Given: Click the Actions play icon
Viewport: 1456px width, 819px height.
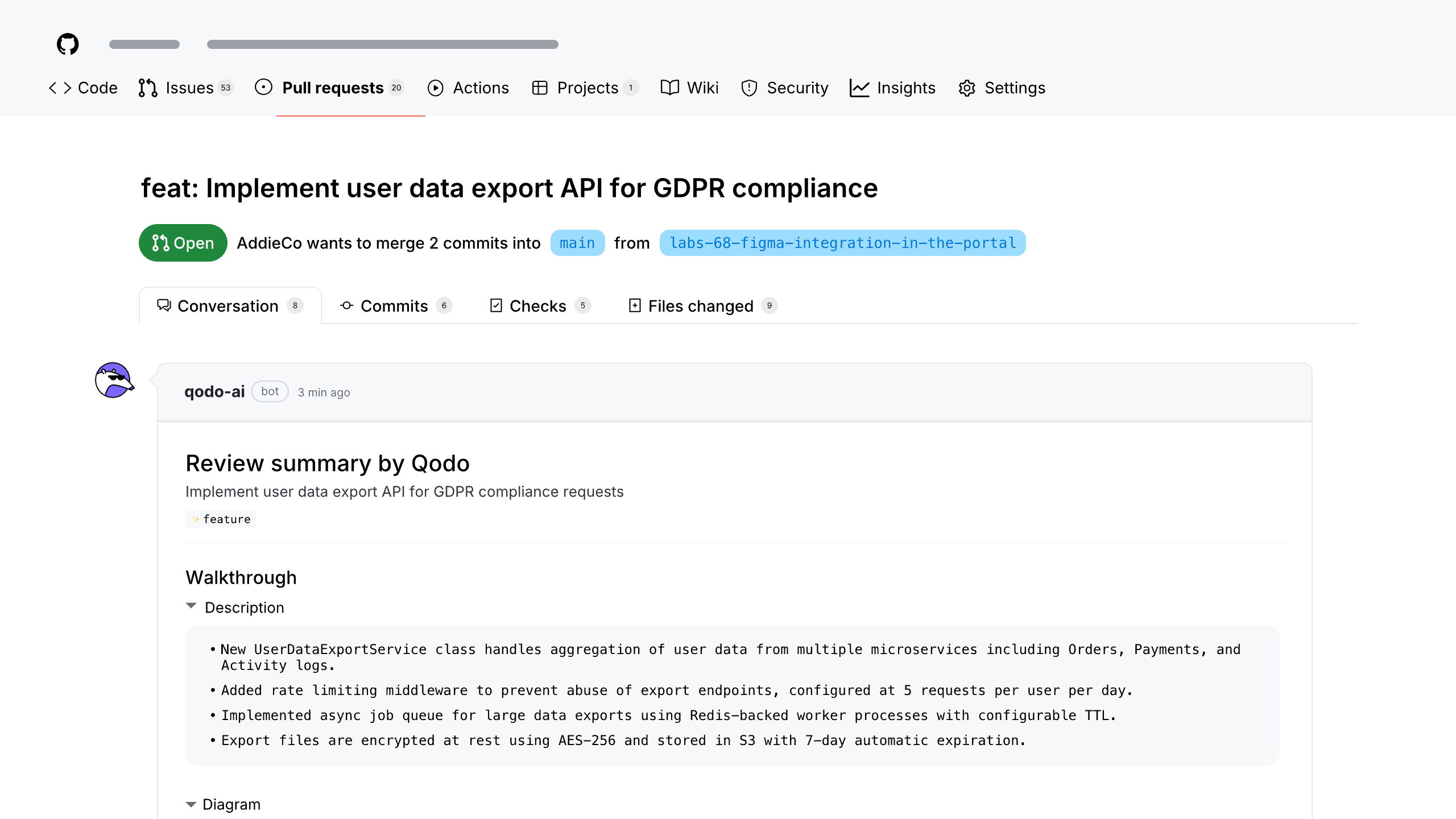Looking at the screenshot, I should coord(435,88).
